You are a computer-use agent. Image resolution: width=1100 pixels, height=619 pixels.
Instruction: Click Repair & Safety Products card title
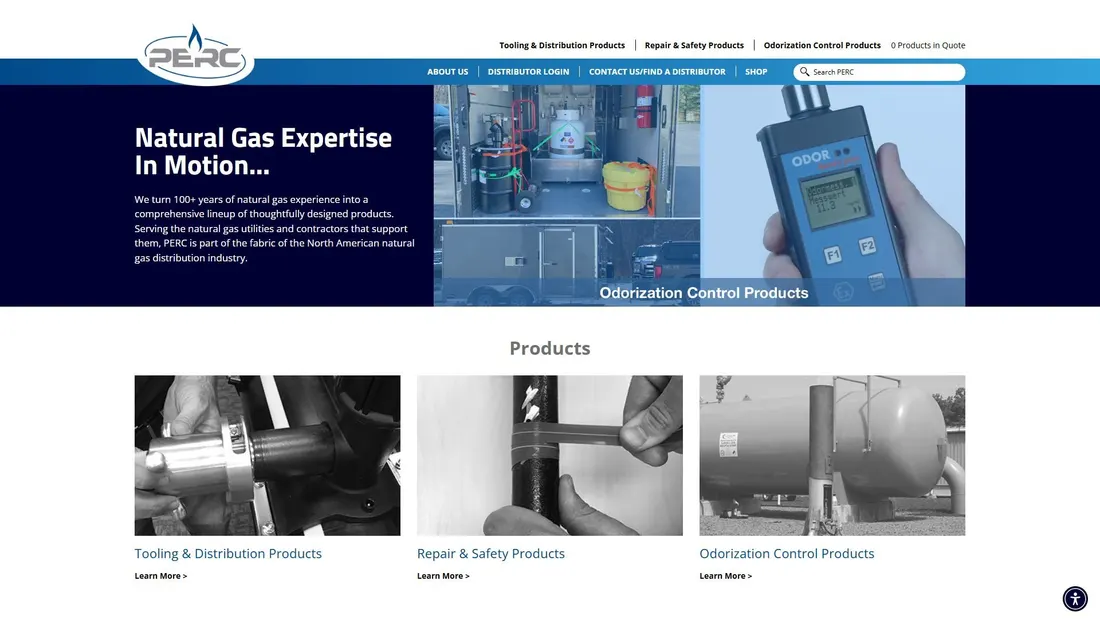tap(490, 554)
